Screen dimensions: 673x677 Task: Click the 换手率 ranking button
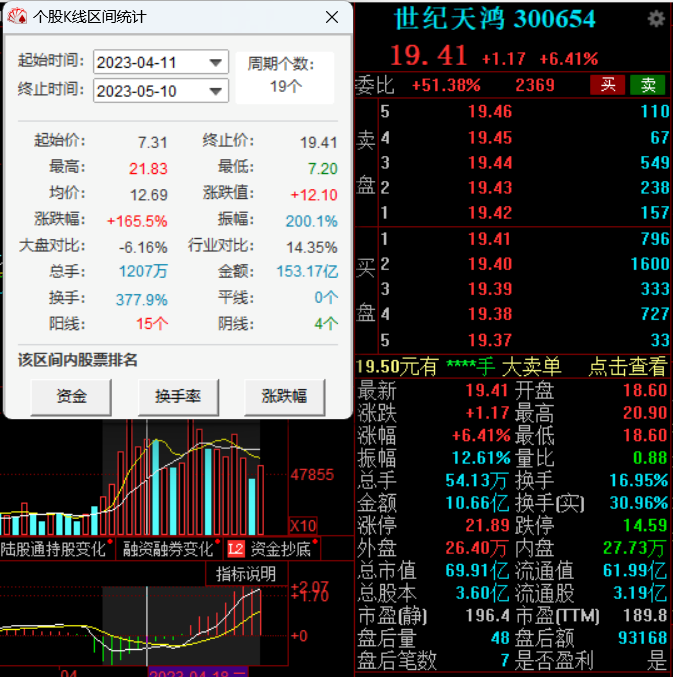coord(178,397)
